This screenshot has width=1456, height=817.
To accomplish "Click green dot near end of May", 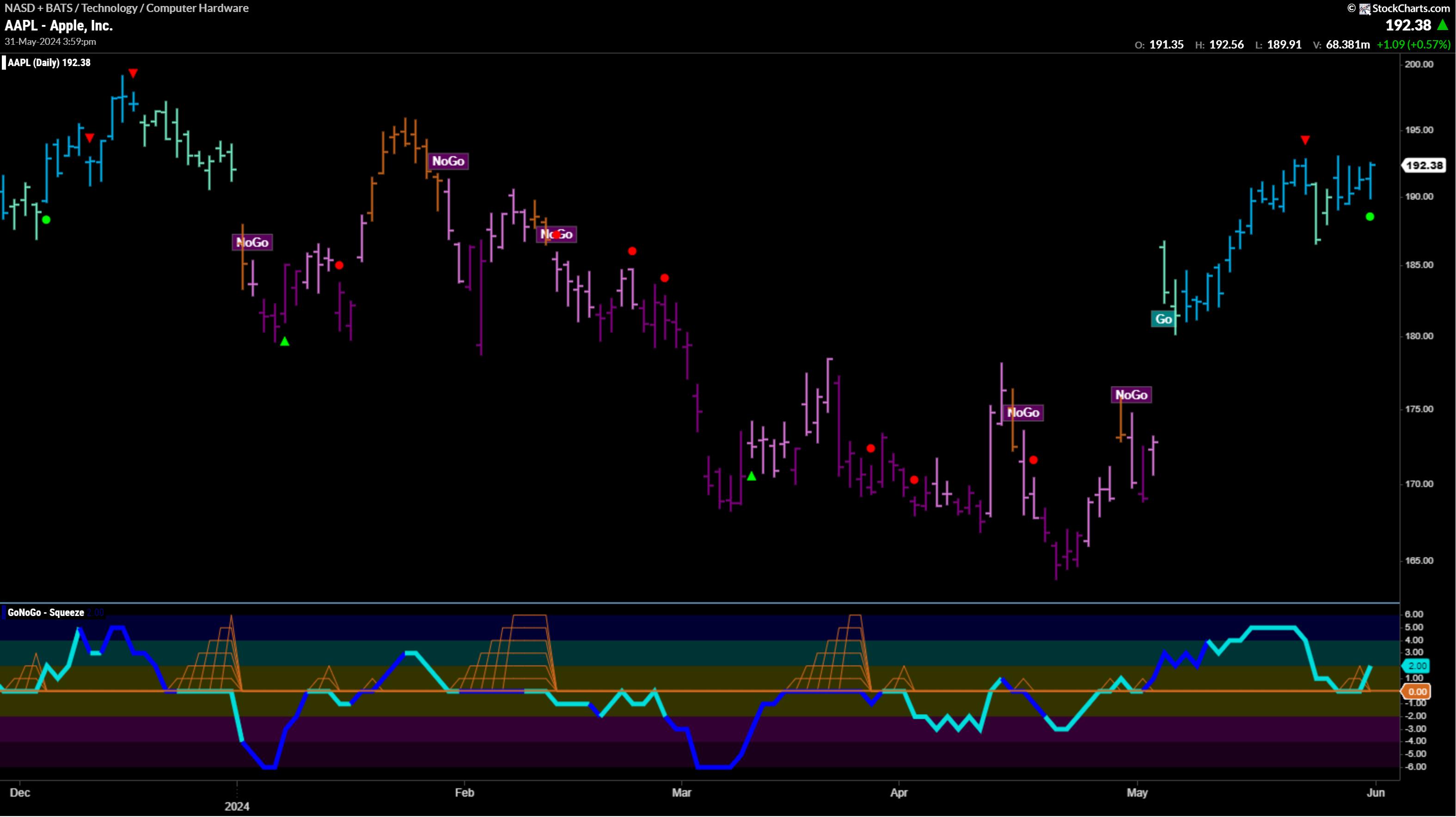I will click(x=1370, y=216).
